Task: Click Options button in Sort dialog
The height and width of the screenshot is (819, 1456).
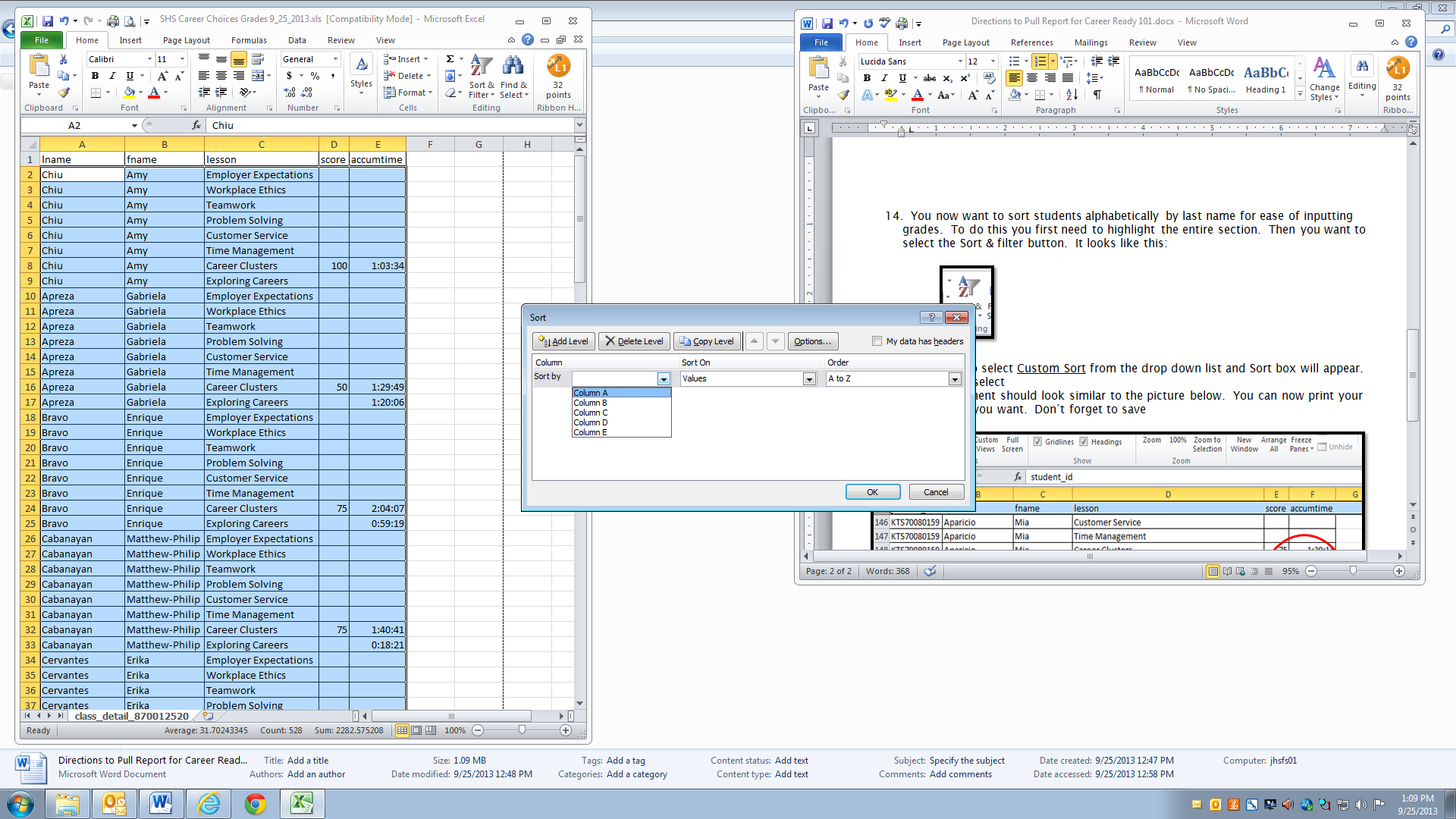Action: [813, 341]
